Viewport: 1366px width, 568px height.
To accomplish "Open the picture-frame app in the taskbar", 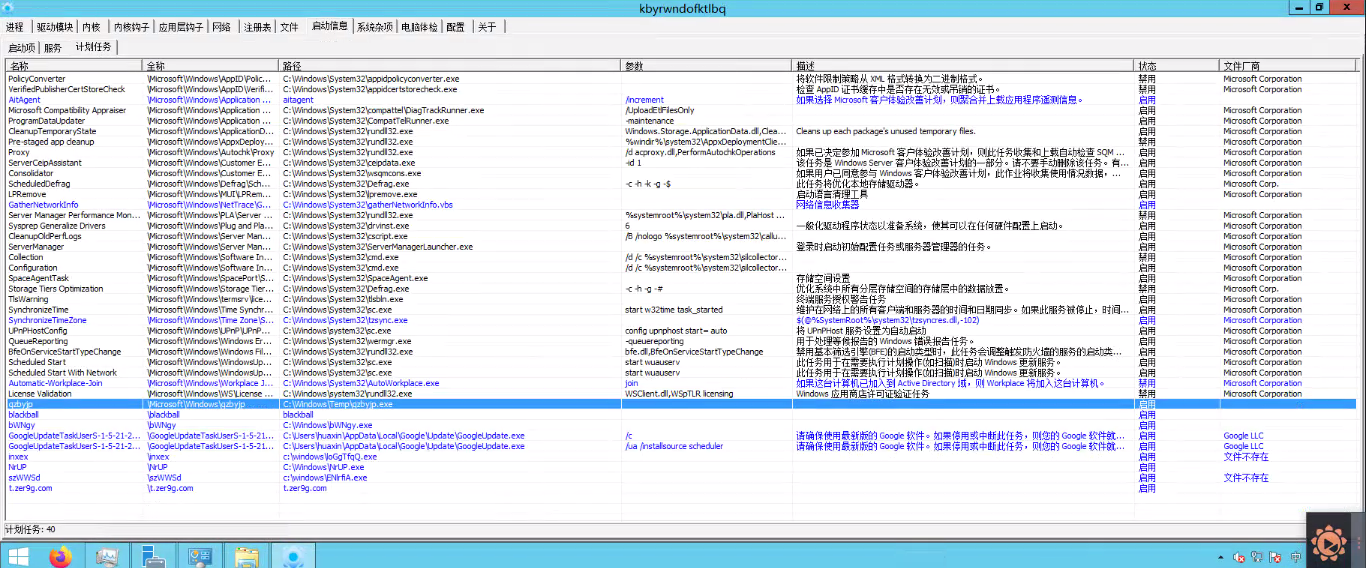I will pos(107,554).
